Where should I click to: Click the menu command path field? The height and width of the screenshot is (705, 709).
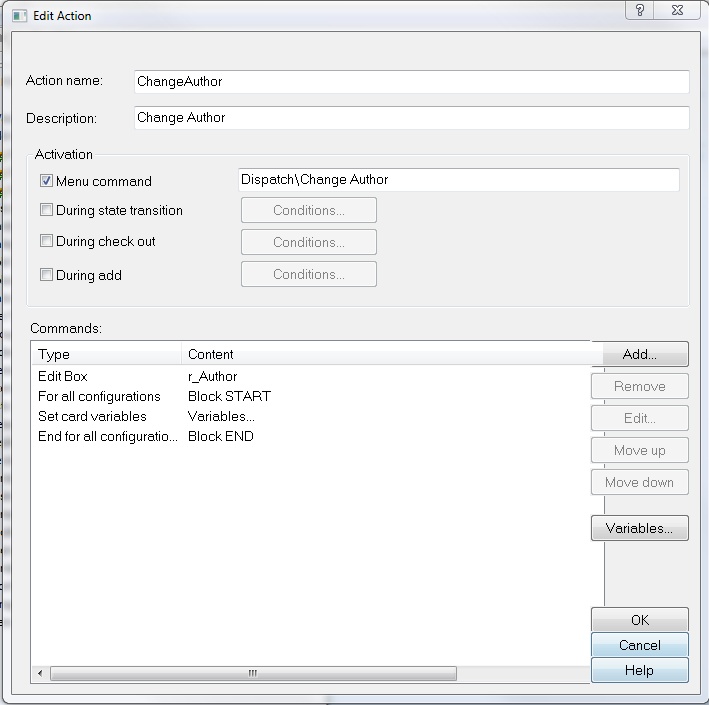click(x=458, y=180)
